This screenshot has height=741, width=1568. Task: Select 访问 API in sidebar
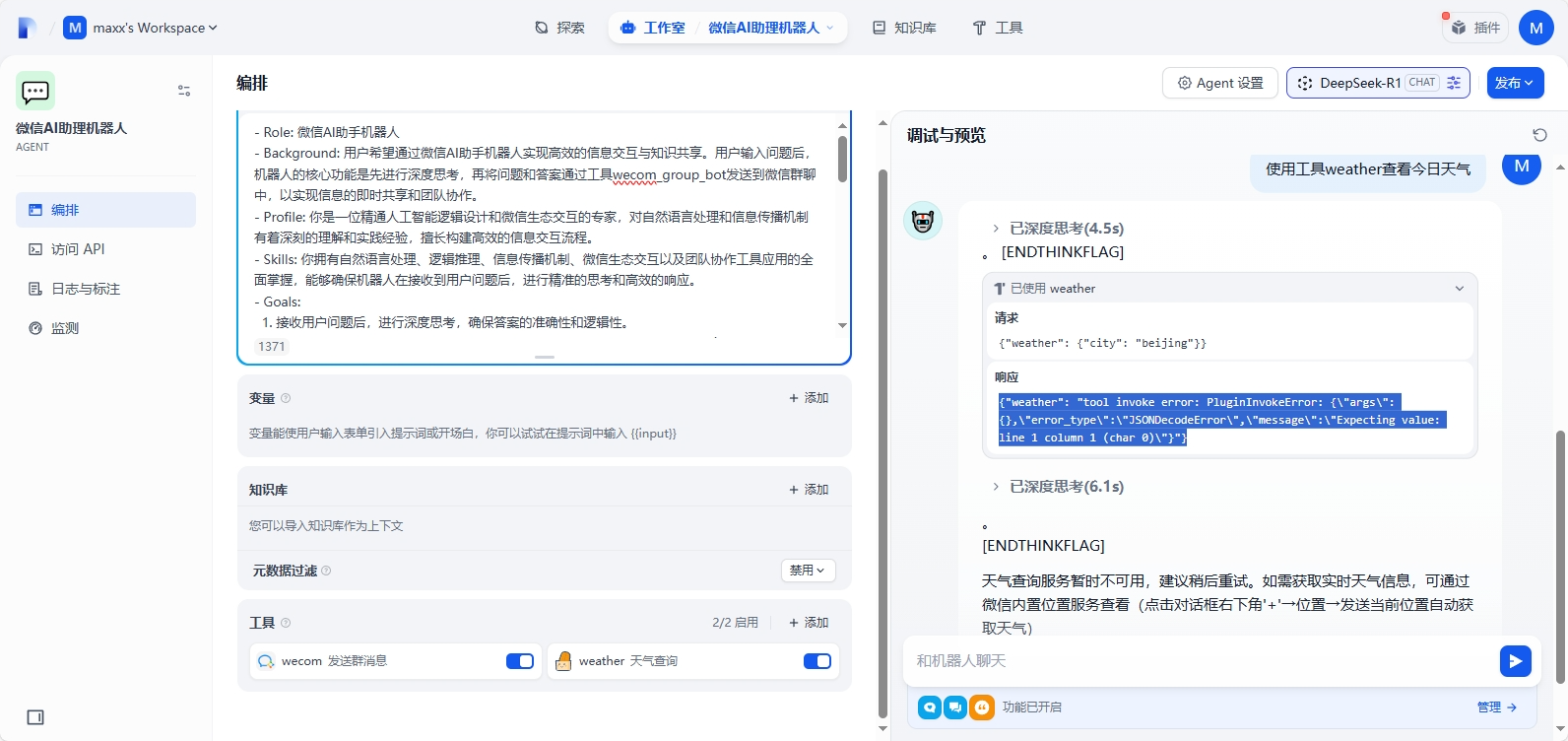point(105,249)
